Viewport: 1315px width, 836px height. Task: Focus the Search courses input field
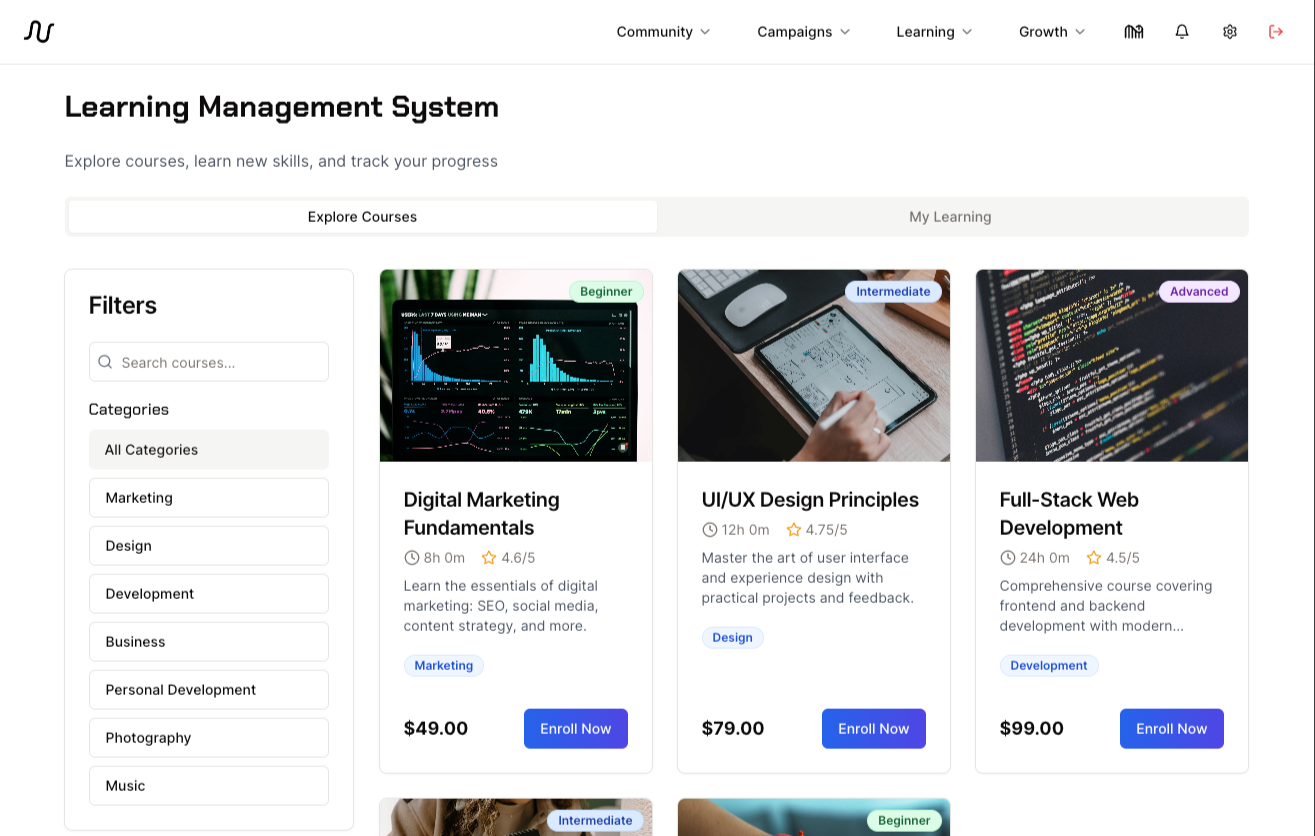[x=209, y=362]
